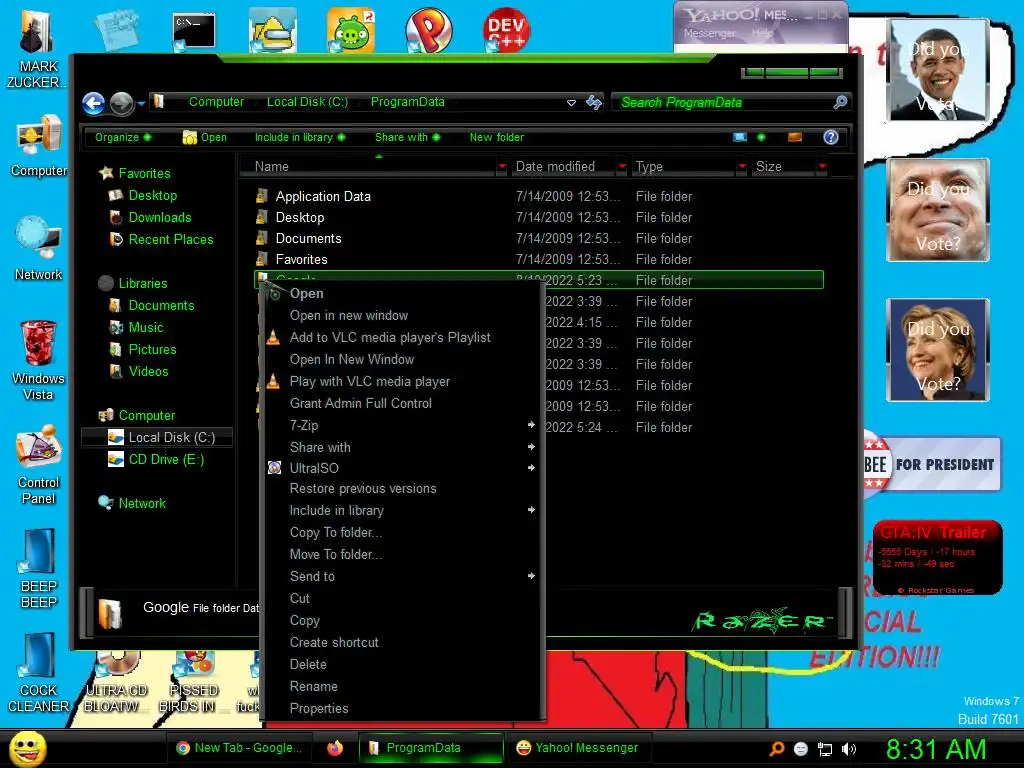
Task: Expand the UltraISO submenu
Action: click(x=402, y=468)
